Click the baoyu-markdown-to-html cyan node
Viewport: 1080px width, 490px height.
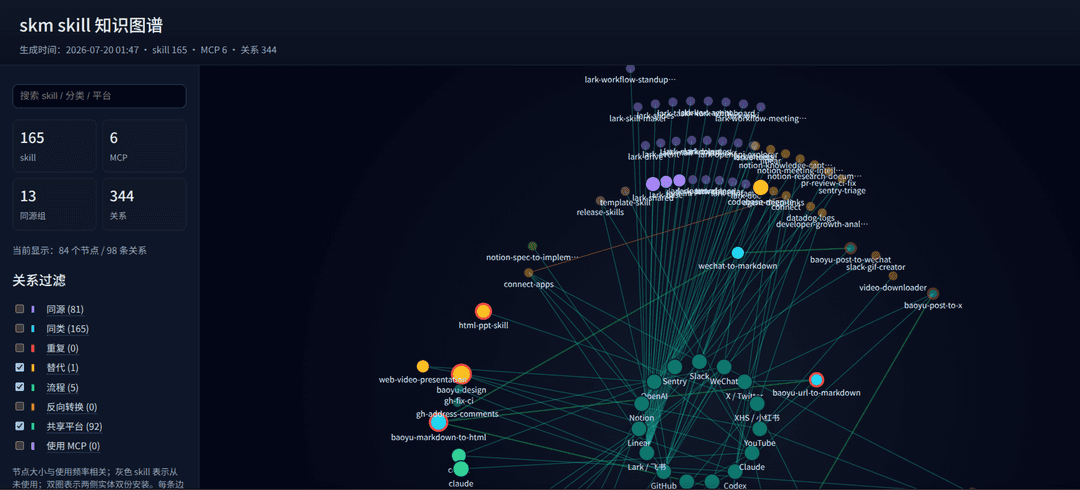click(439, 422)
